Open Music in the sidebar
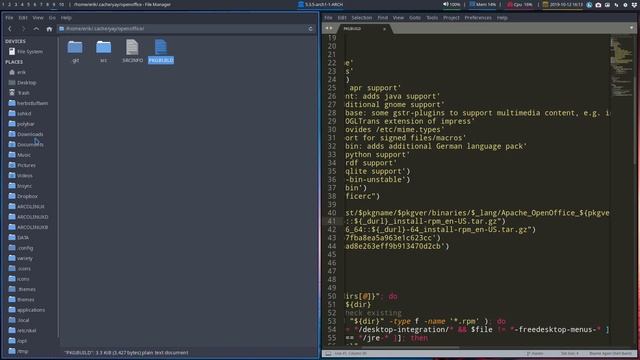 (20, 155)
